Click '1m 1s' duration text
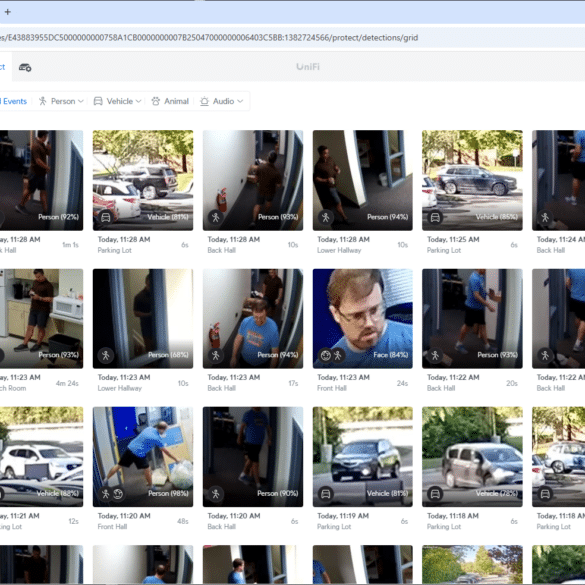The image size is (585, 585). pyautogui.click(x=70, y=245)
